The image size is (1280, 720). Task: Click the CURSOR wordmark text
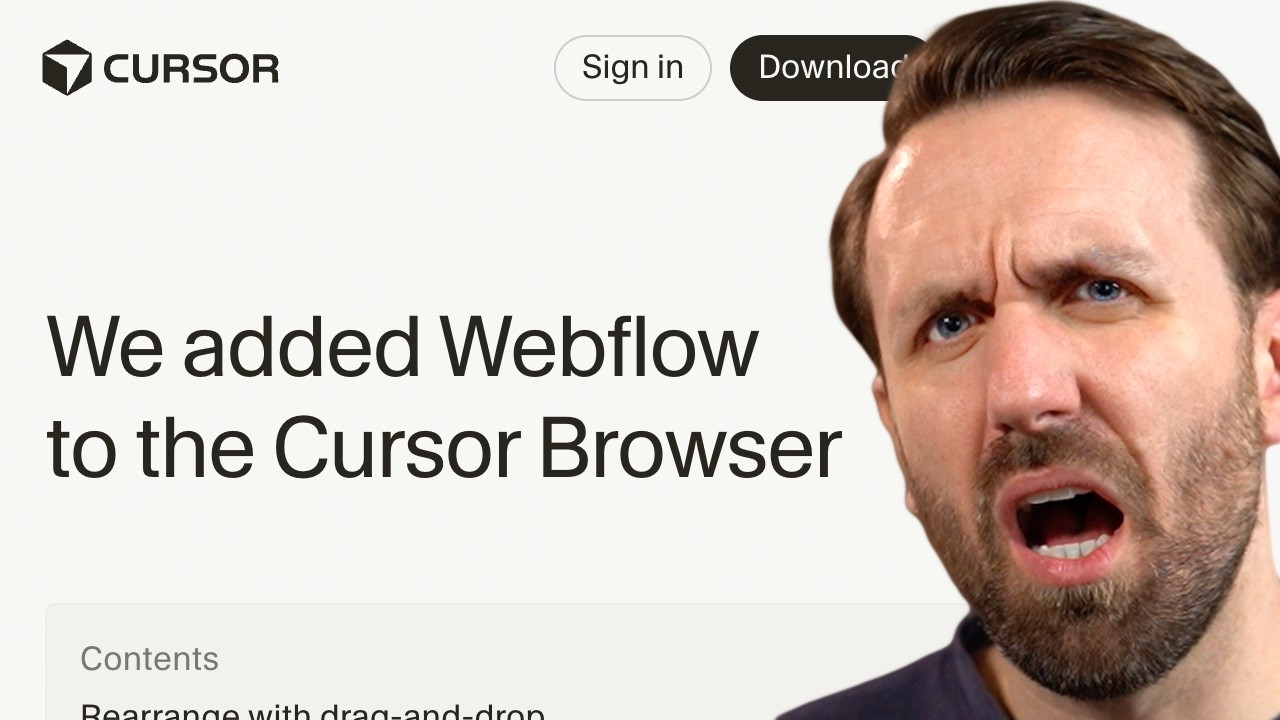coord(191,69)
